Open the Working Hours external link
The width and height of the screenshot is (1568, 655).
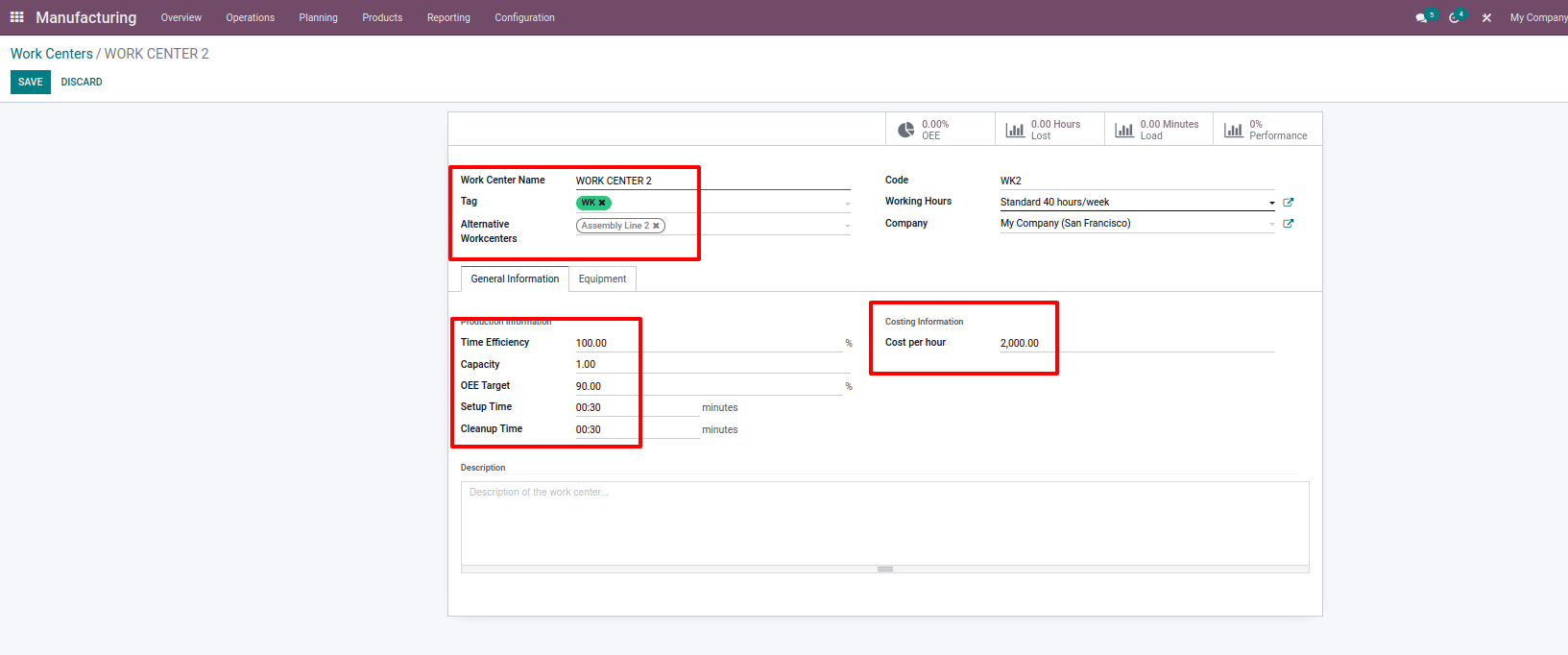click(x=1289, y=202)
